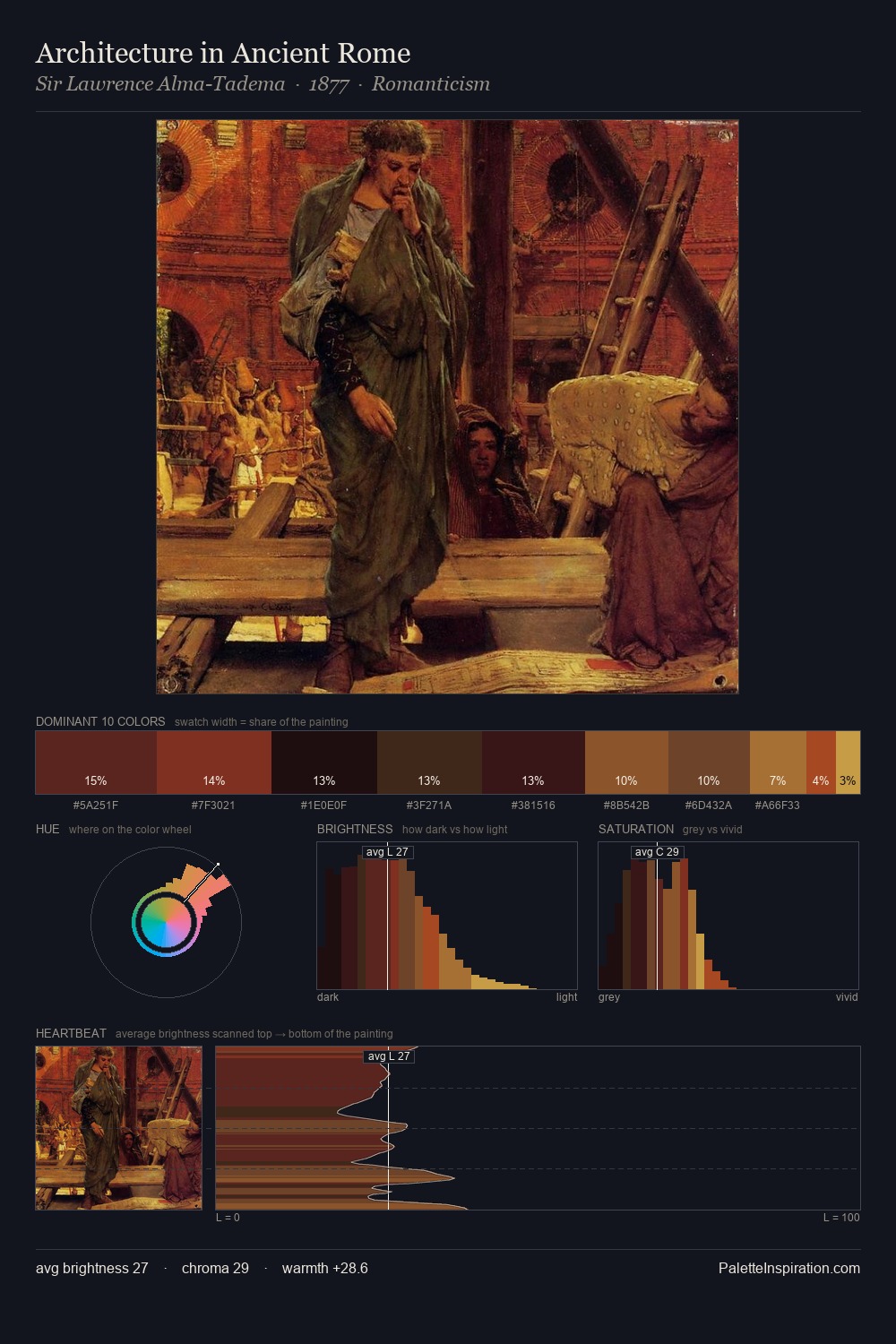This screenshot has width=896, height=1344.
Task: Click the 'dark' axis label
Action: pyautogui.click(x=328, y=996)
